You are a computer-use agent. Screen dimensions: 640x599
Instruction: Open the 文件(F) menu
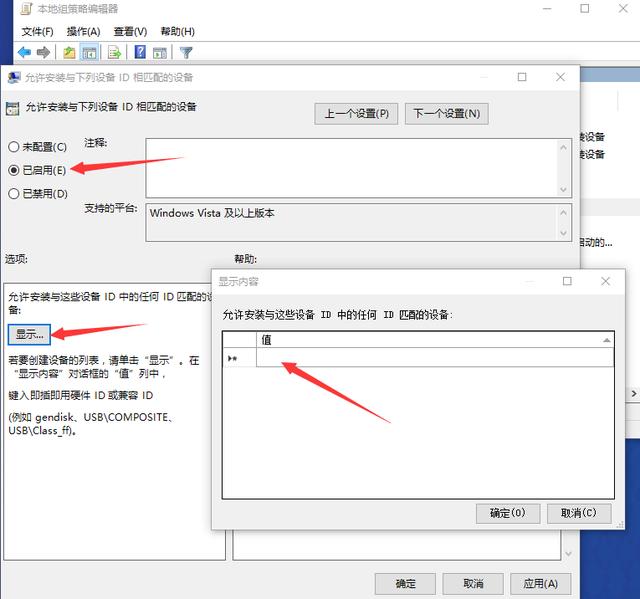pos(37,31)
